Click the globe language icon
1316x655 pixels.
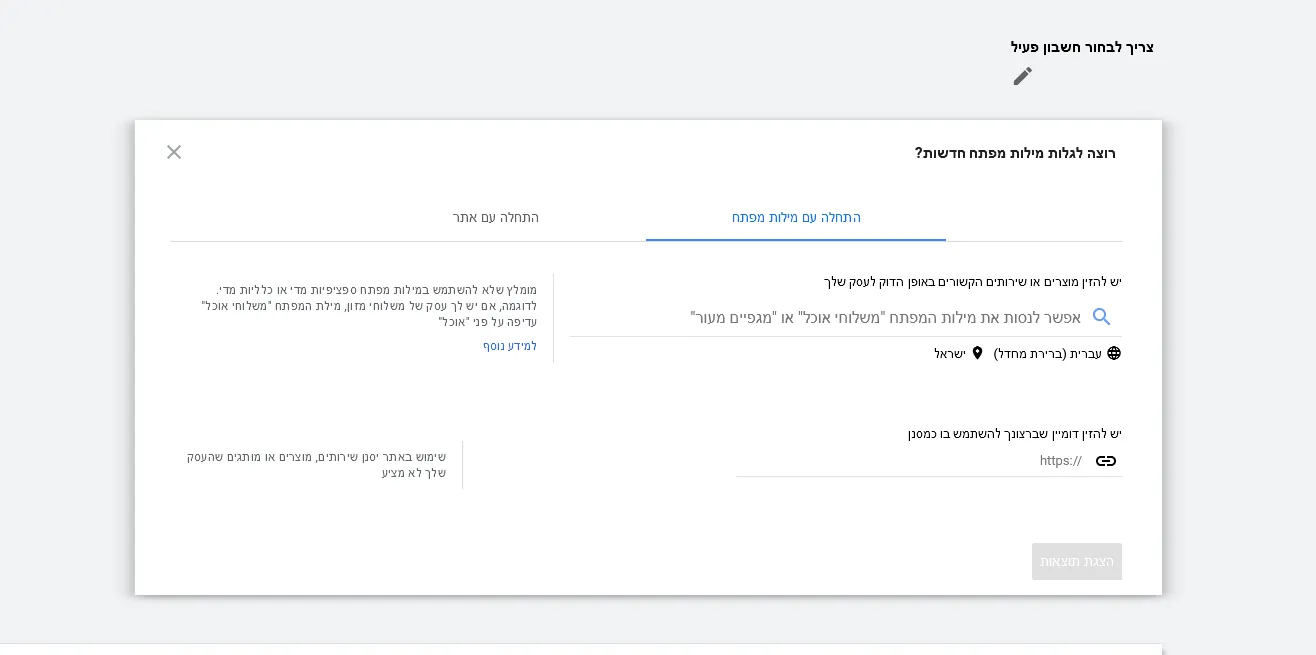[1113, 354]
